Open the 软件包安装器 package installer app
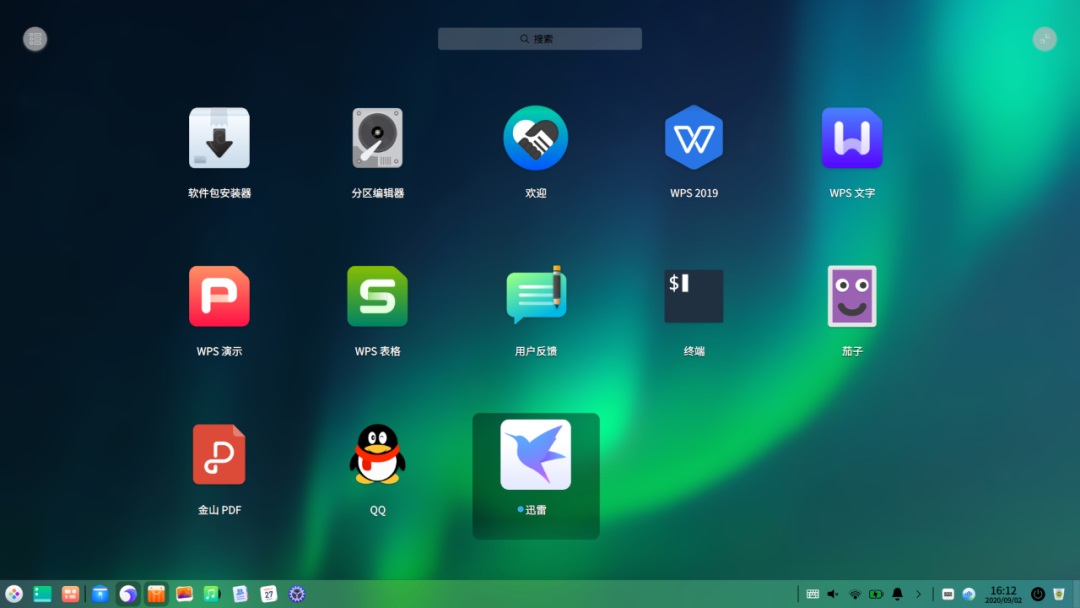The width and height of the screenshot is (1080, 608). coord(219,138)
